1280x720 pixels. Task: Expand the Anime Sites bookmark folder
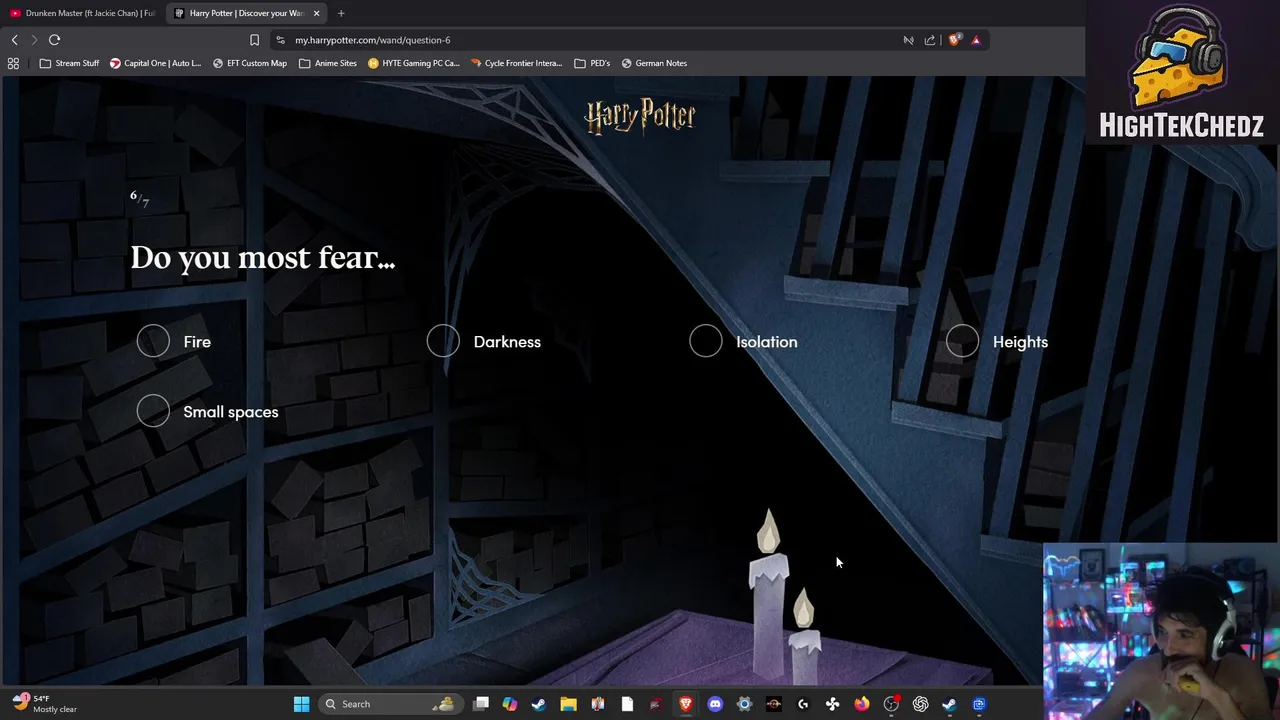click(327, 63)
